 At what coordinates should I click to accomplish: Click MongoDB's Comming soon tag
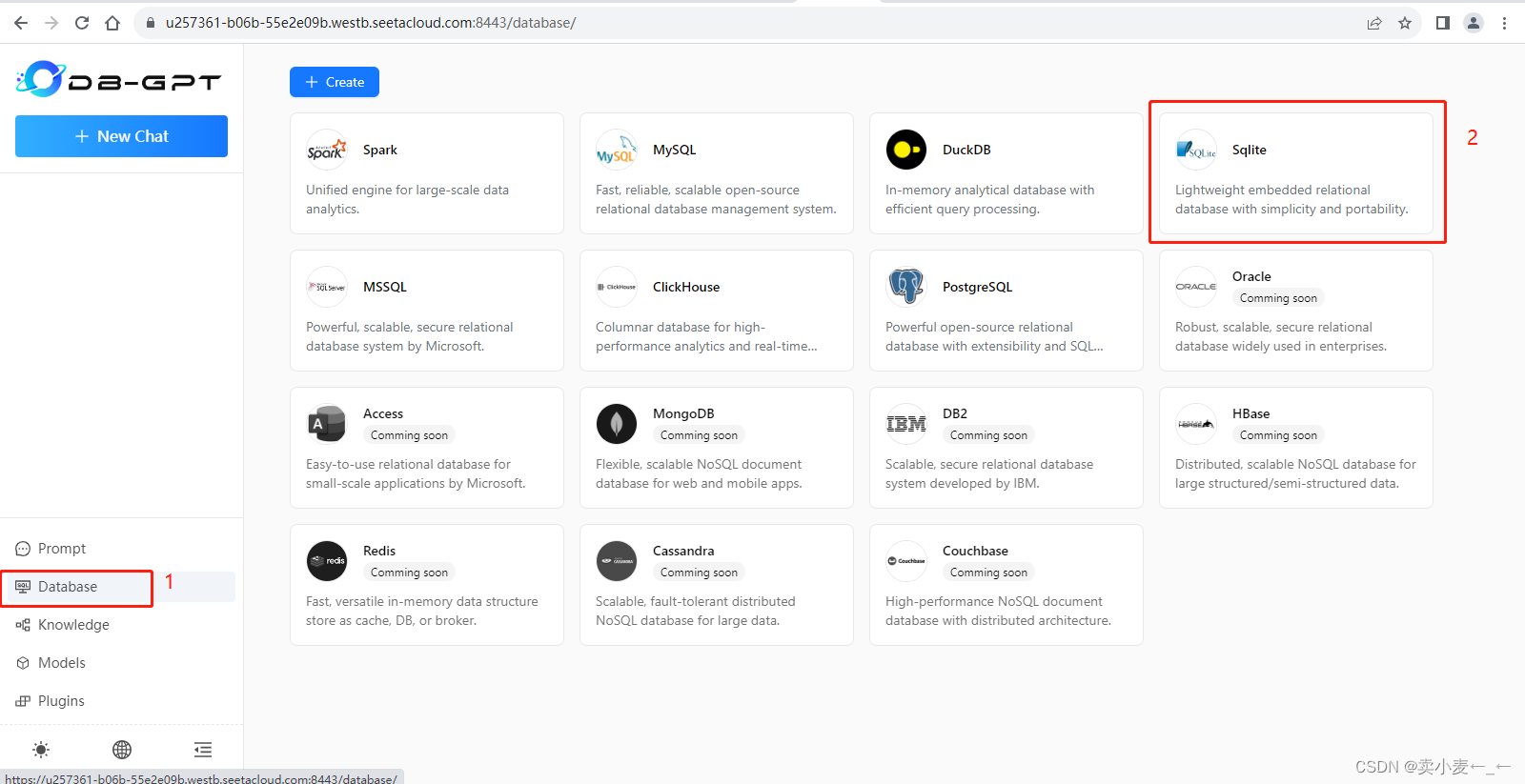[699, 435]
